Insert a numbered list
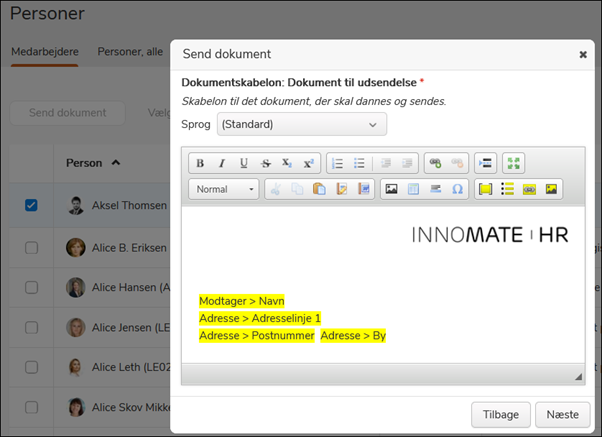This screenshot has height=437, width=602. [x=337, y=164]
